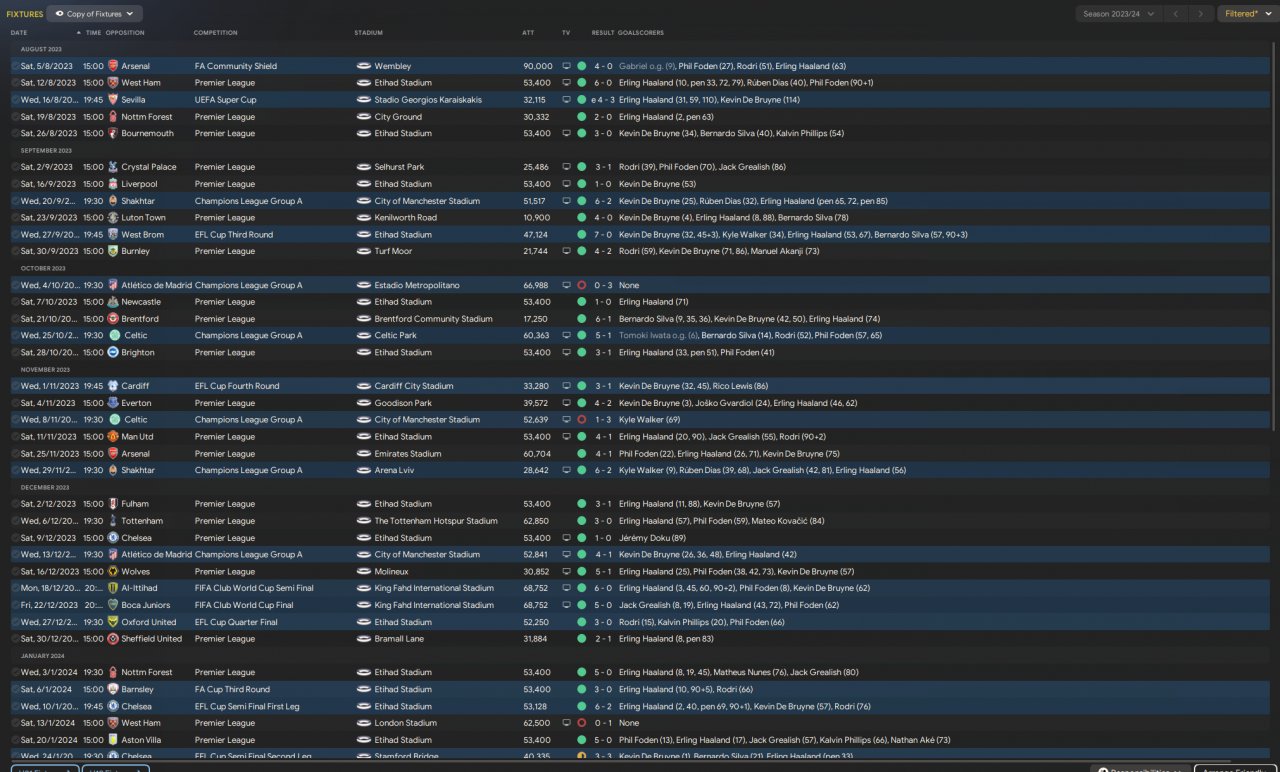Click the Brighton club badge
Image resolution: width=1280 pixels, height=772 pixels.
114,352
